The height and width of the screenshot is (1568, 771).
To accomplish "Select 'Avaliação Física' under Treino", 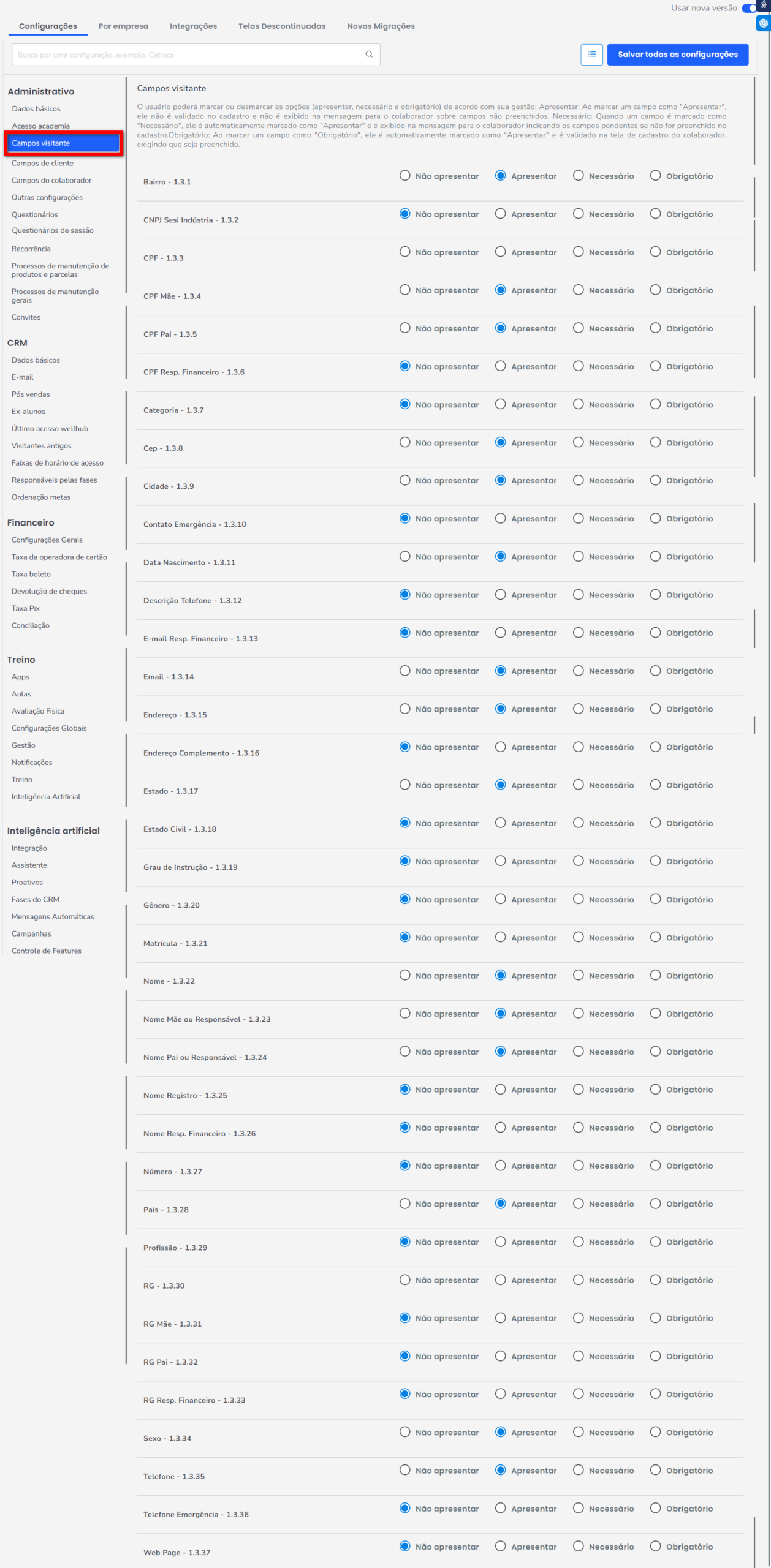I will [38, 711].
